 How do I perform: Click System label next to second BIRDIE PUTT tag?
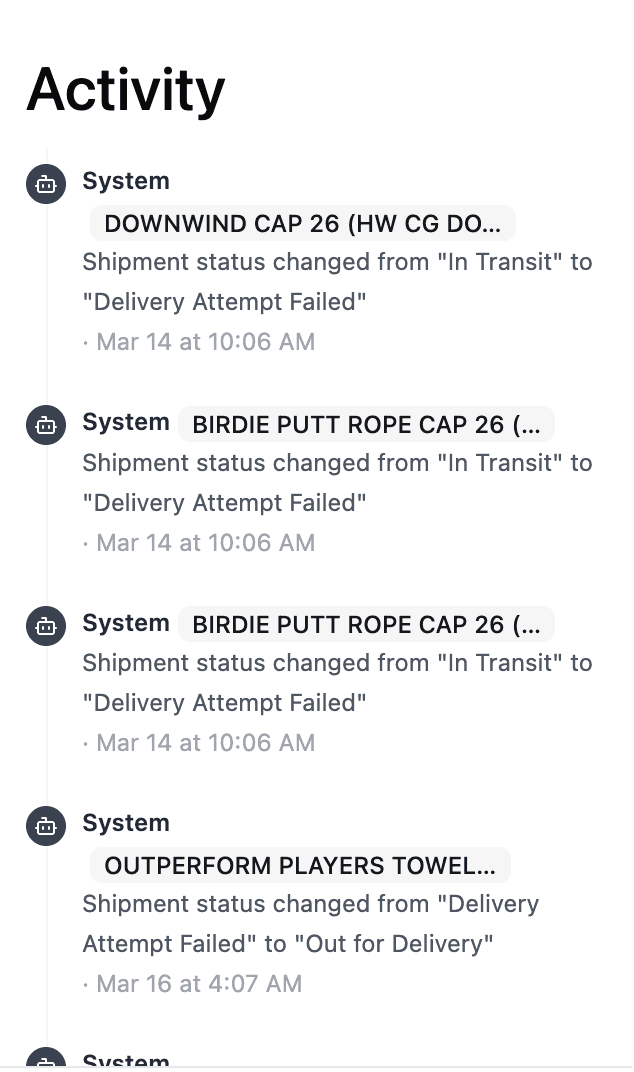126,624
